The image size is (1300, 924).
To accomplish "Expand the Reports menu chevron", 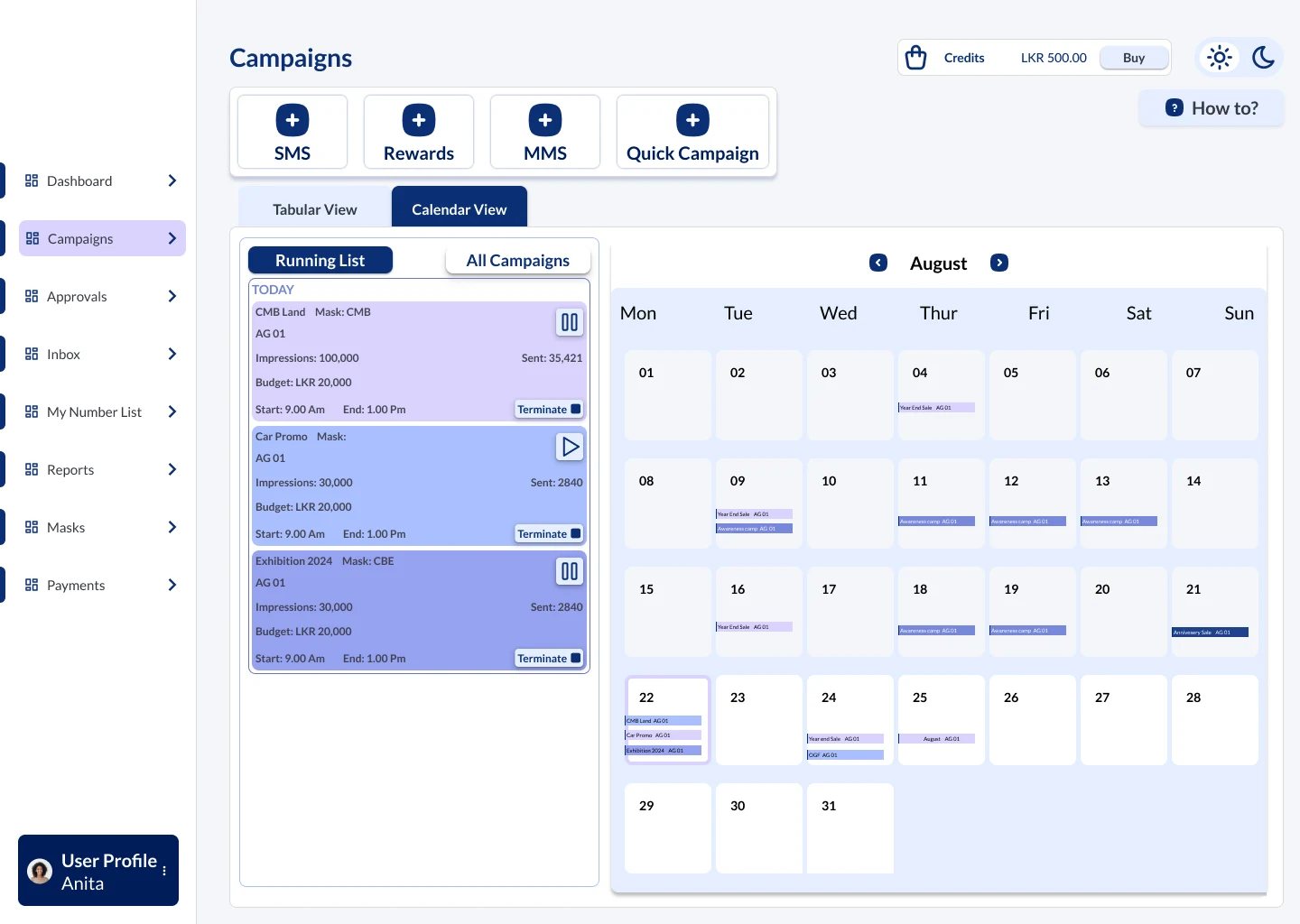I will click(172, 469).
